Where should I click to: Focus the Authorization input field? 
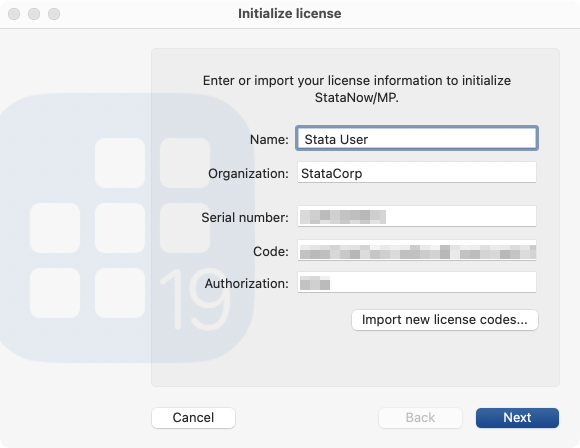pos(417,283)
